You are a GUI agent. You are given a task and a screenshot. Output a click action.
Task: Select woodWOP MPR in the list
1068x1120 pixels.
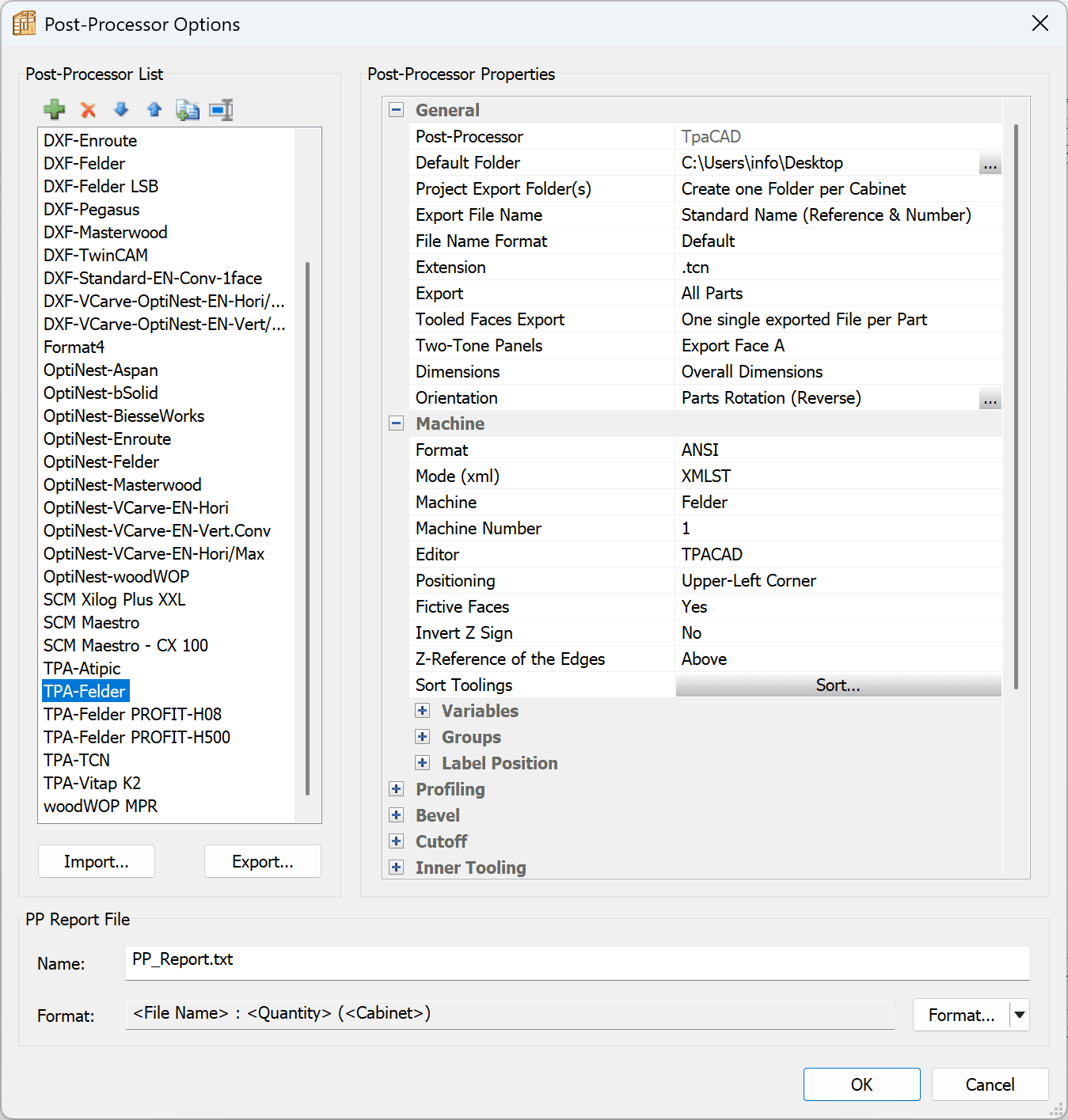pos(101,806)
